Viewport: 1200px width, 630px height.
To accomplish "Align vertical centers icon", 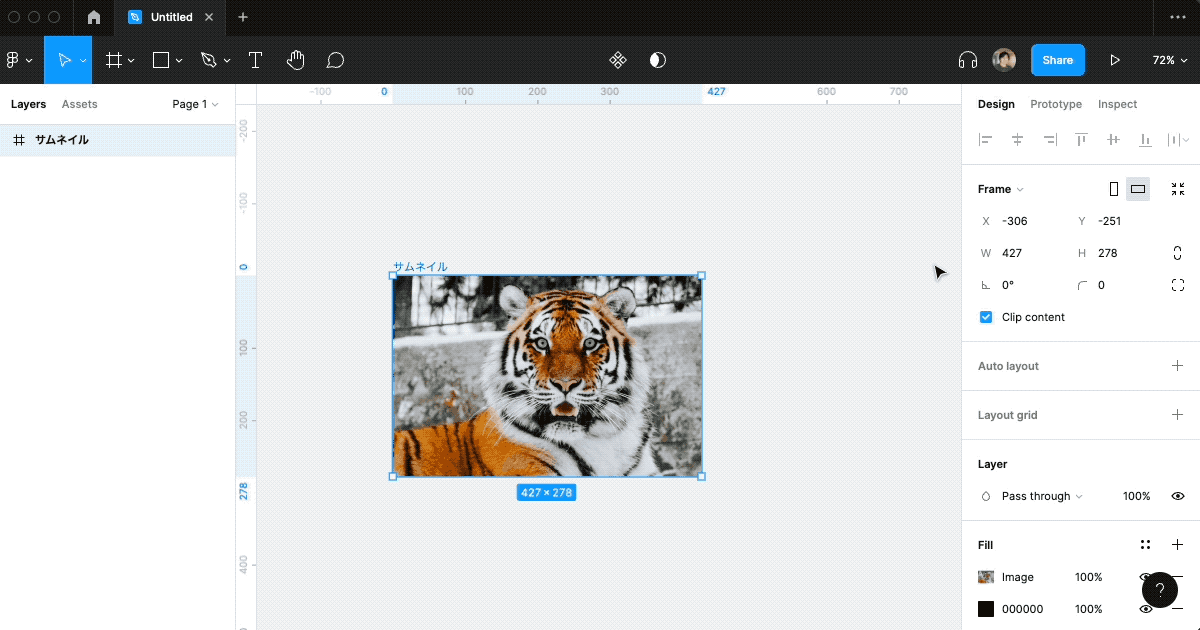I will (x=1113, y=140).
